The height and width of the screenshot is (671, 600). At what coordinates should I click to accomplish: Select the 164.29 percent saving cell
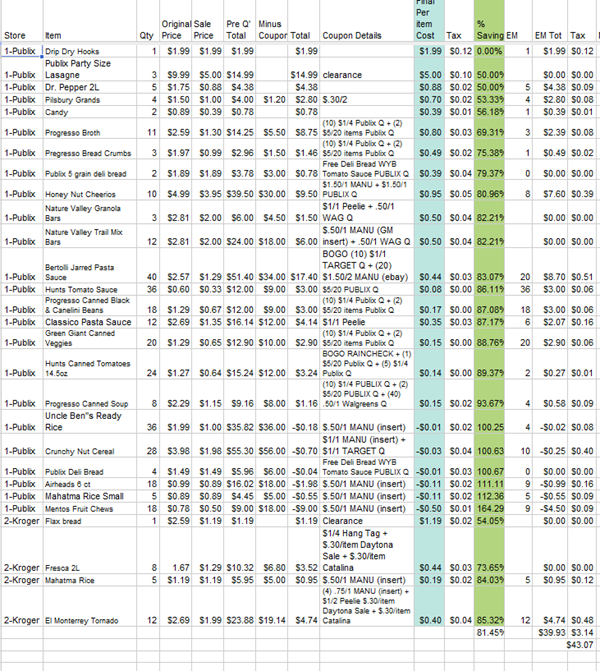(489, 509)
